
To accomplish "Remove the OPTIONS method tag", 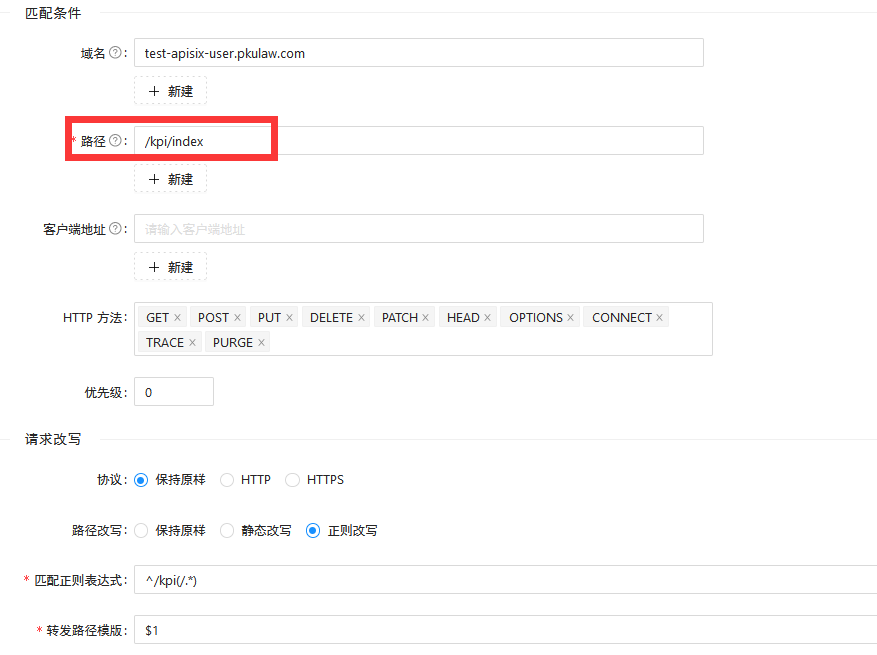I will click(x=570, y=318).
